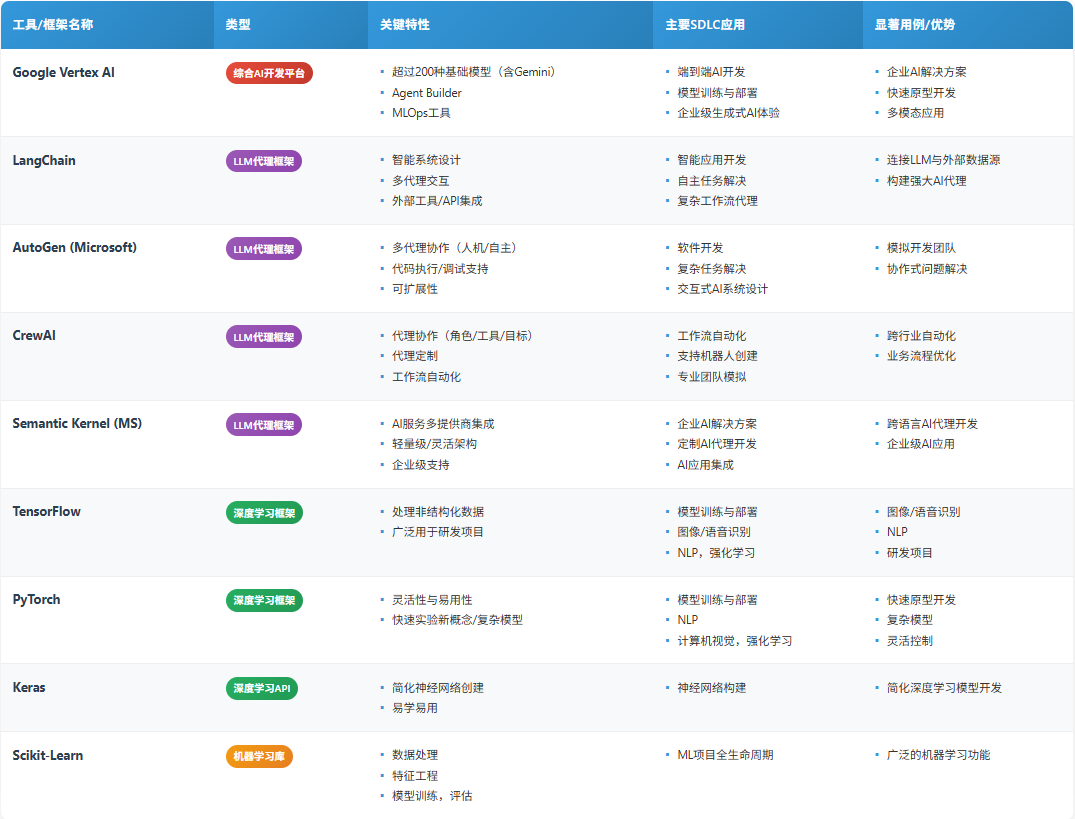1075x819 pixels.
Task: Click the 深度学习框架 badge in PyTorch row
Action: (265, 600)
